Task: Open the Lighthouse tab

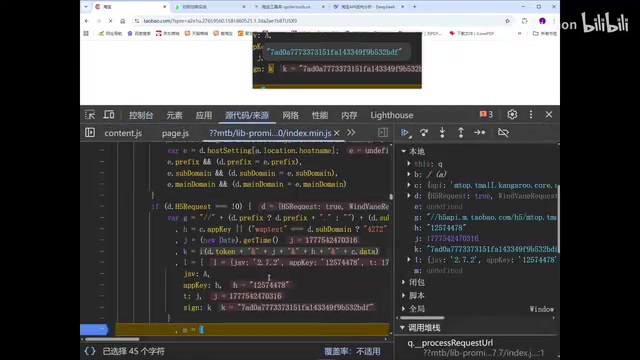Action: (391, 115)
